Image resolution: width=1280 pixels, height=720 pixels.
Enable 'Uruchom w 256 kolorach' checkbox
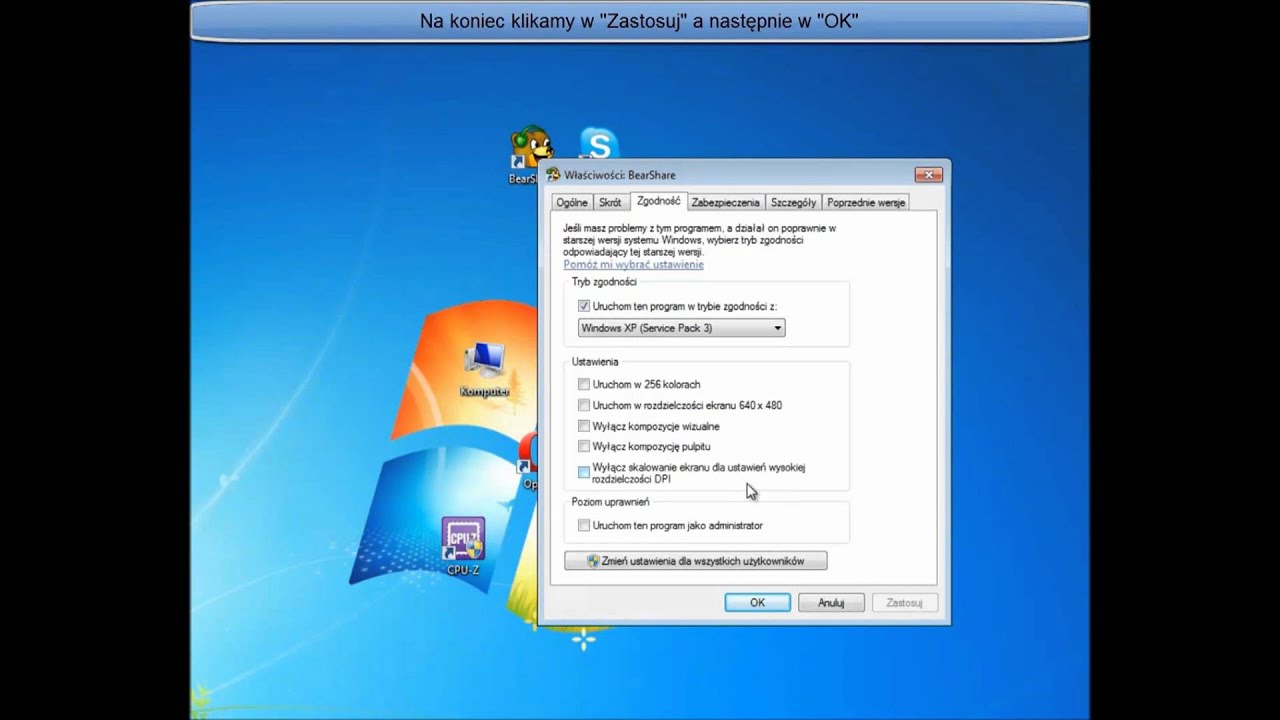tap(584, 384)
